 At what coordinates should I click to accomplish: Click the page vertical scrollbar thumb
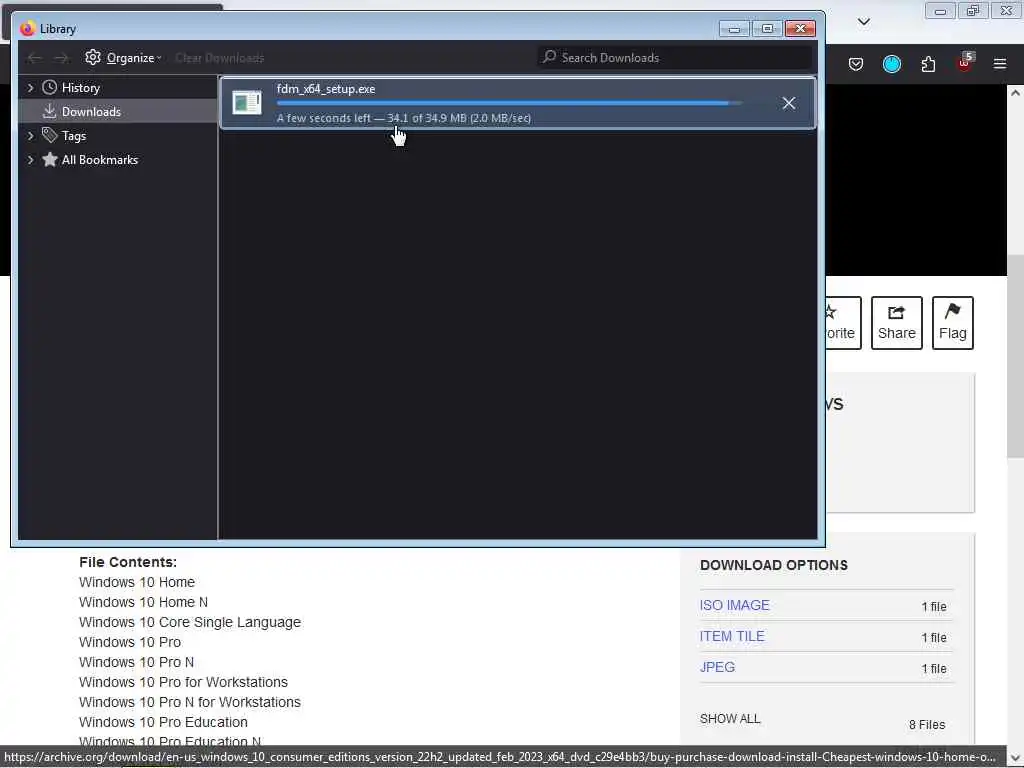[1015, 356]
